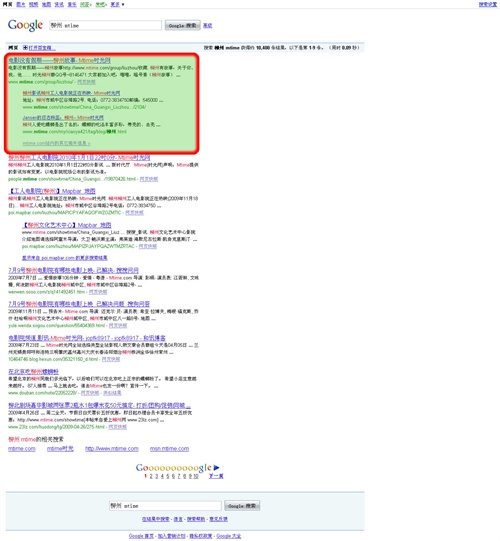This screenshot has width=500, height=541.
Task: Expand search options with plus icon
Action: (x=26, y=48)
